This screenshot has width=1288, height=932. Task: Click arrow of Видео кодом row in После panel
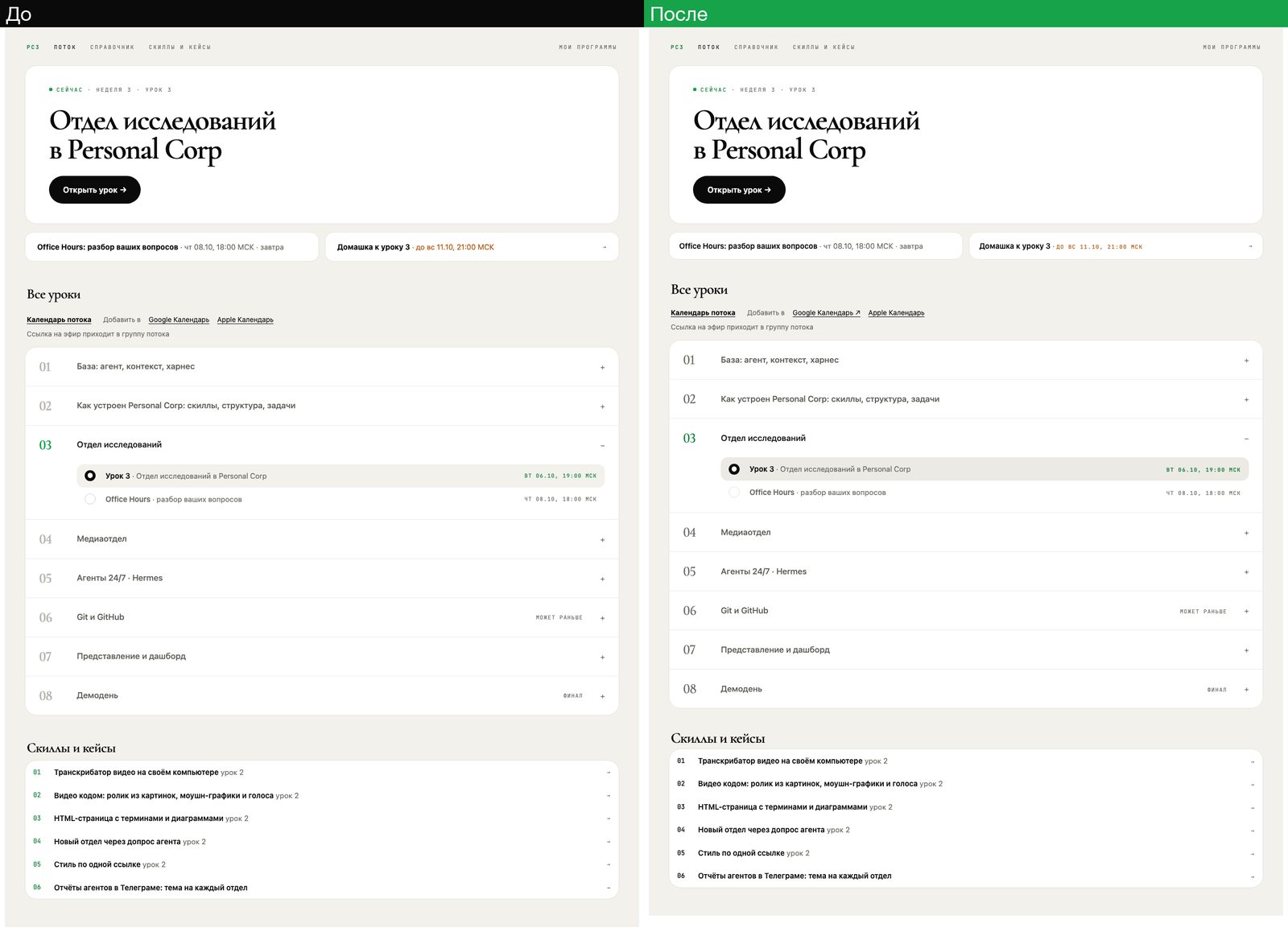tap(1252, 785)
